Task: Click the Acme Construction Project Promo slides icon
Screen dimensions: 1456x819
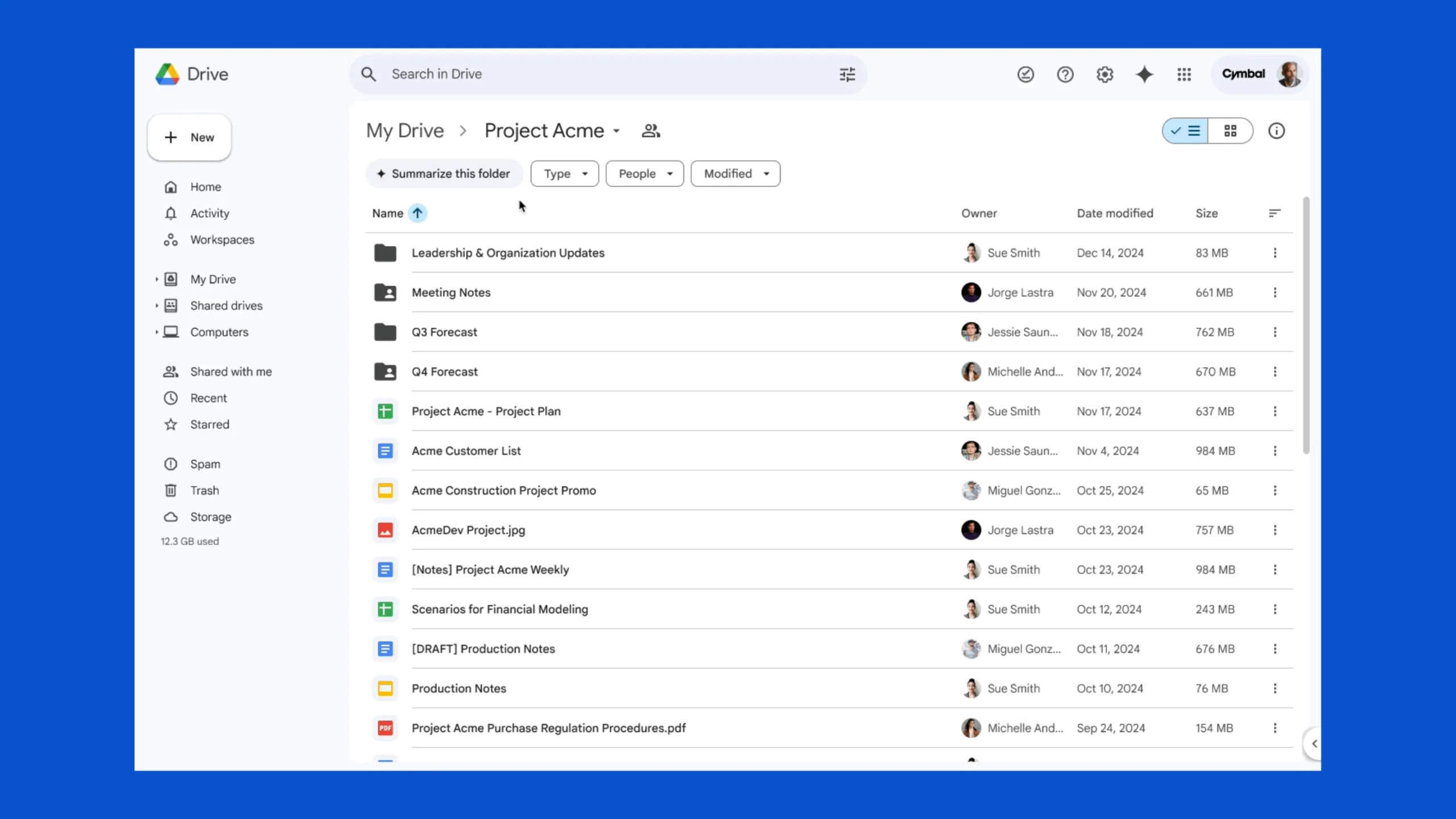Action: [x=385, y=490]
